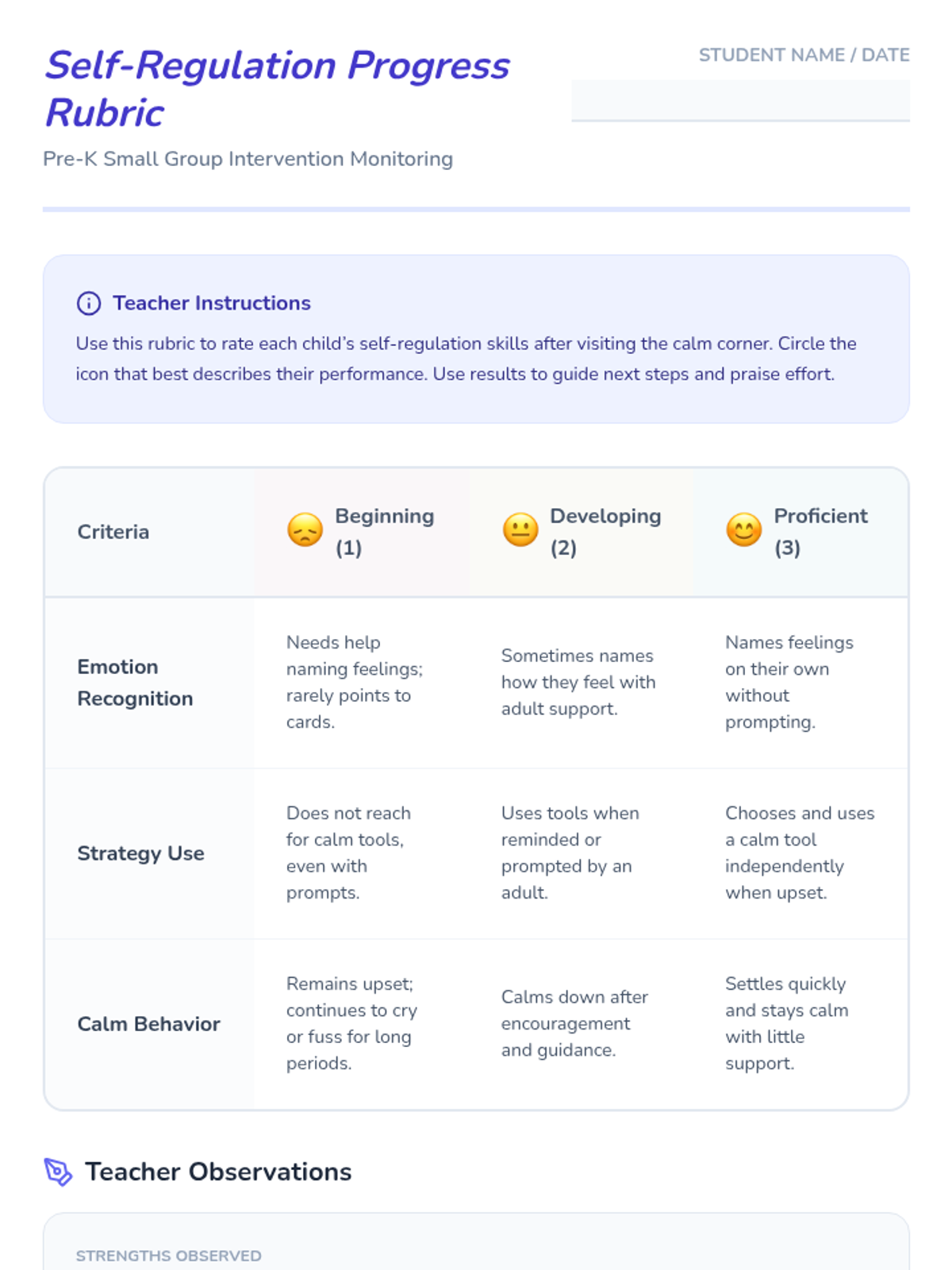Pick "Calms down after encouragement" cell
This screenshot has width=952, height=1270.
(574, 1023)
